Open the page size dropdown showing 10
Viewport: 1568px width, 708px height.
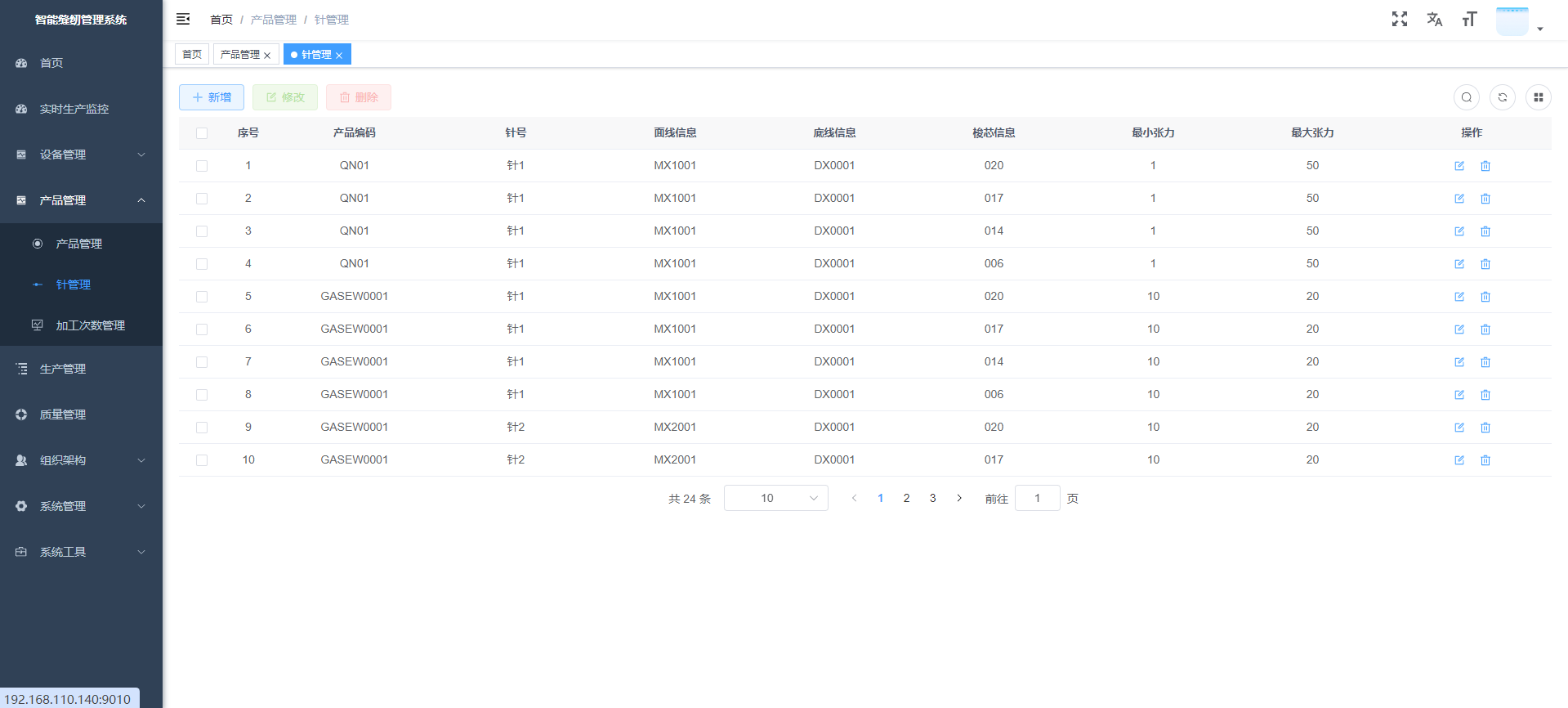point(775,498)
